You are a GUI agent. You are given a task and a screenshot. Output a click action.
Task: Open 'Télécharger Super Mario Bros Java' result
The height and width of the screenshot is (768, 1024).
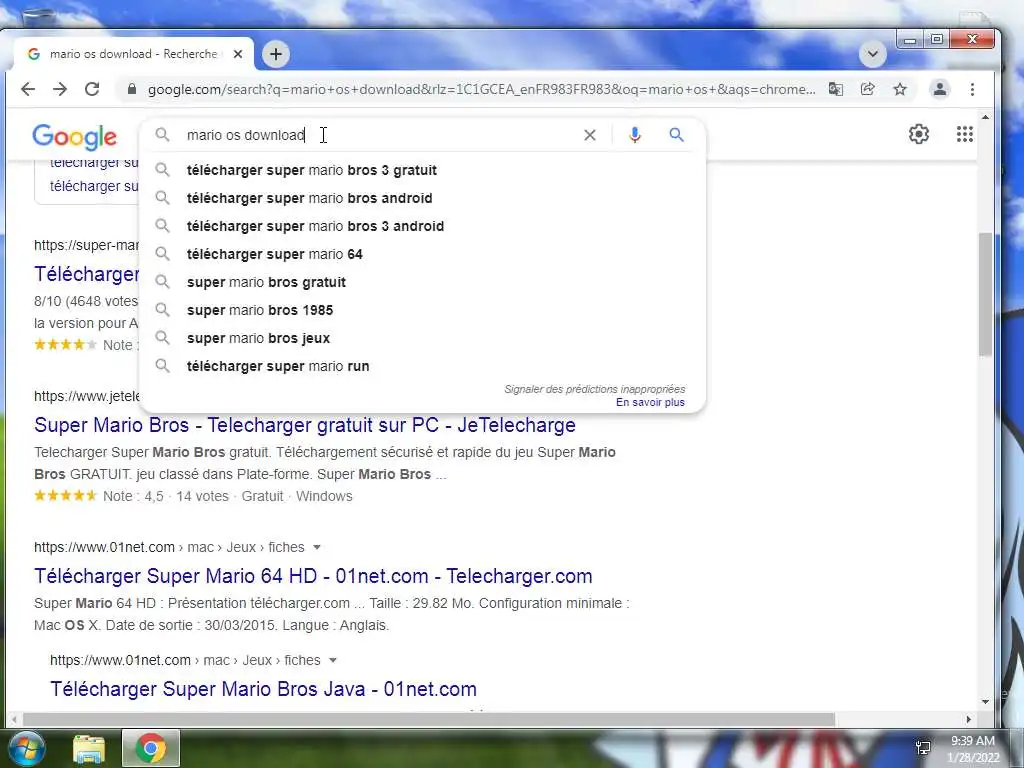[x=263, y=689]
